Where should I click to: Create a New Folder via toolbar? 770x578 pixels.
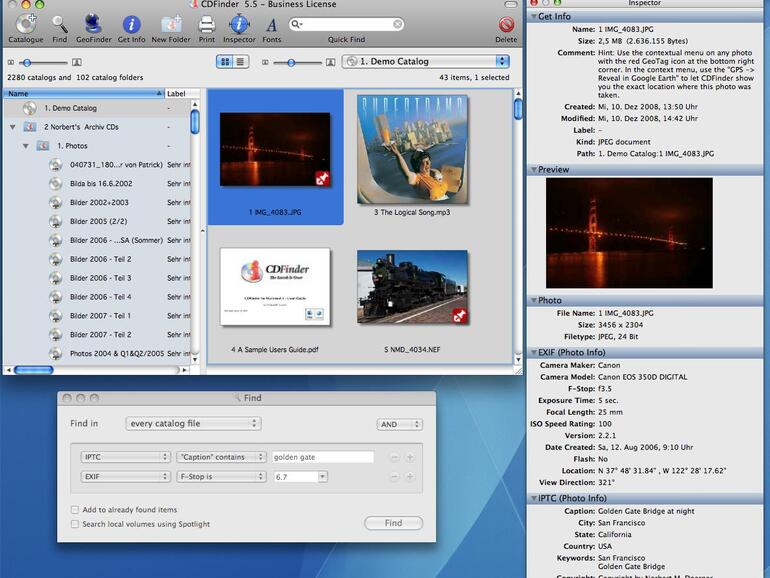[171, 24]
